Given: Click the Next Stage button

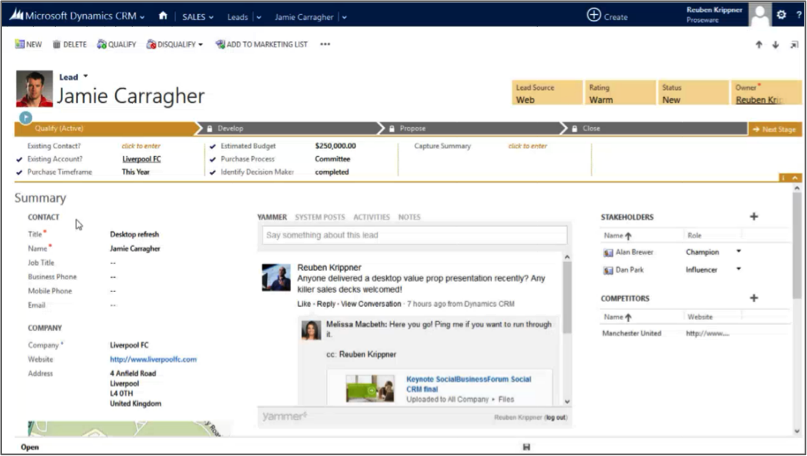Looking at the screenshot, I should tap(774, 129).
